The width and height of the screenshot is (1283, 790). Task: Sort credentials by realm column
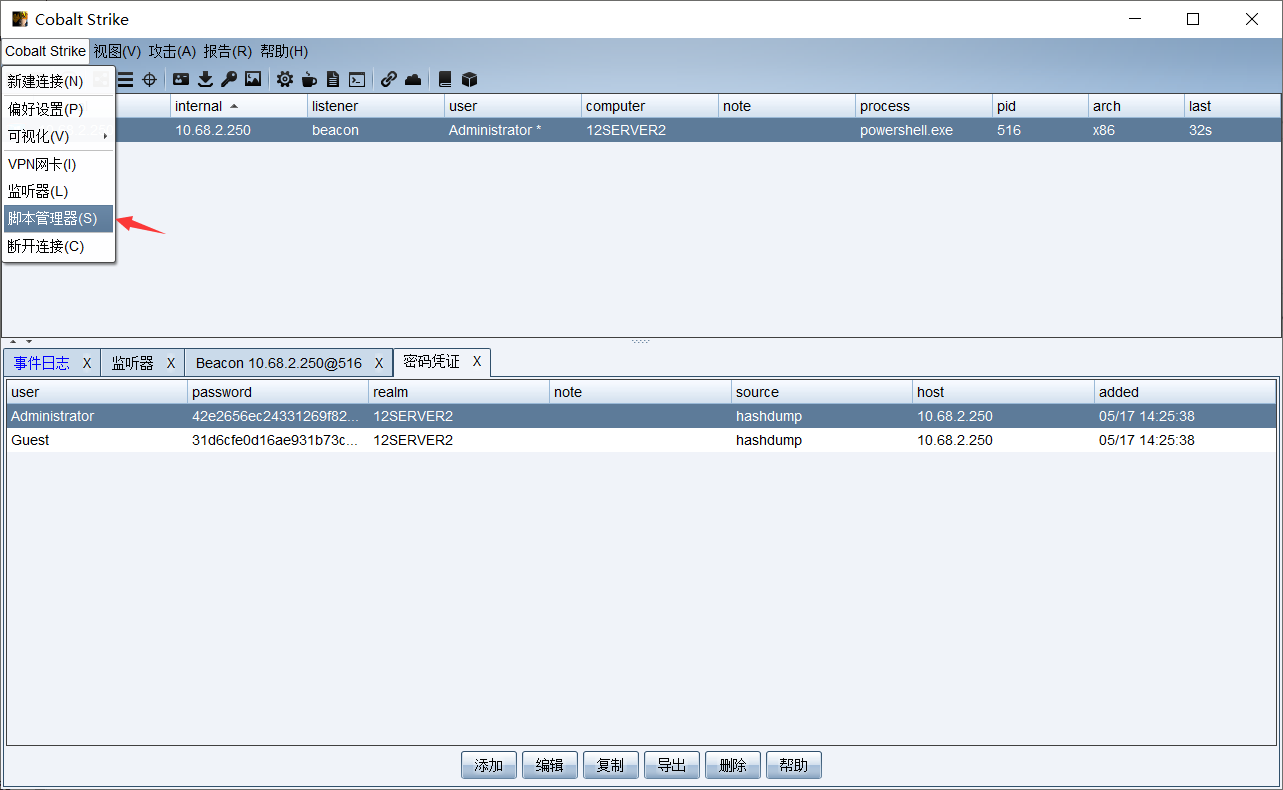(x=459, y=392)
